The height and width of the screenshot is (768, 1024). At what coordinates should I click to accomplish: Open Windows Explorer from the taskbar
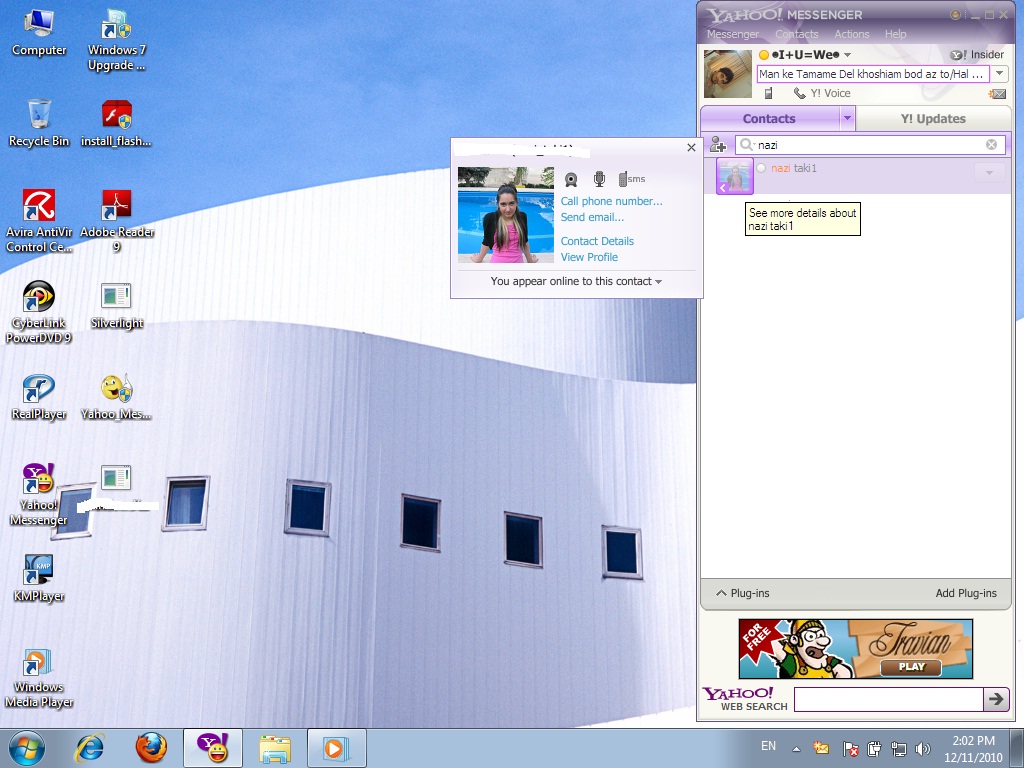[x=275, y=748]
